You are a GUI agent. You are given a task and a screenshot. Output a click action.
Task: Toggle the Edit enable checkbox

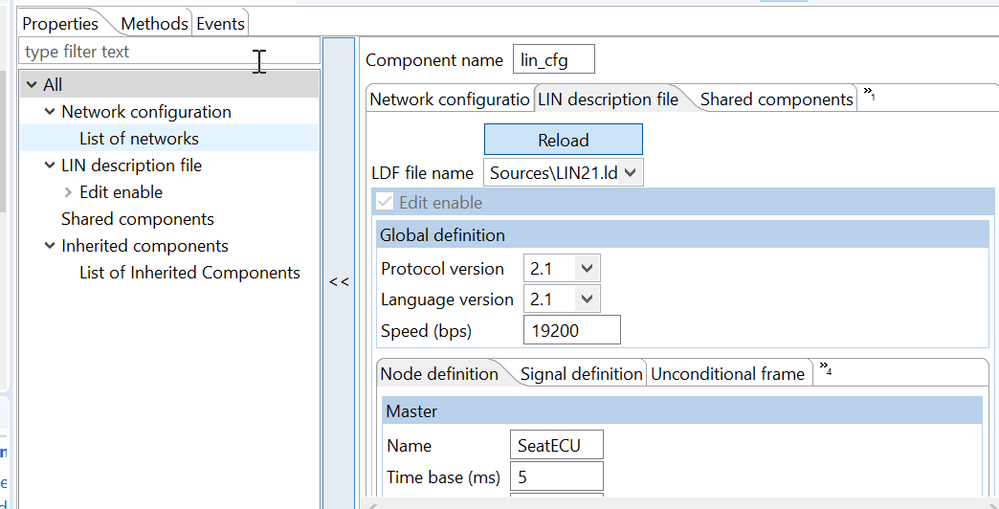[385, 202]
